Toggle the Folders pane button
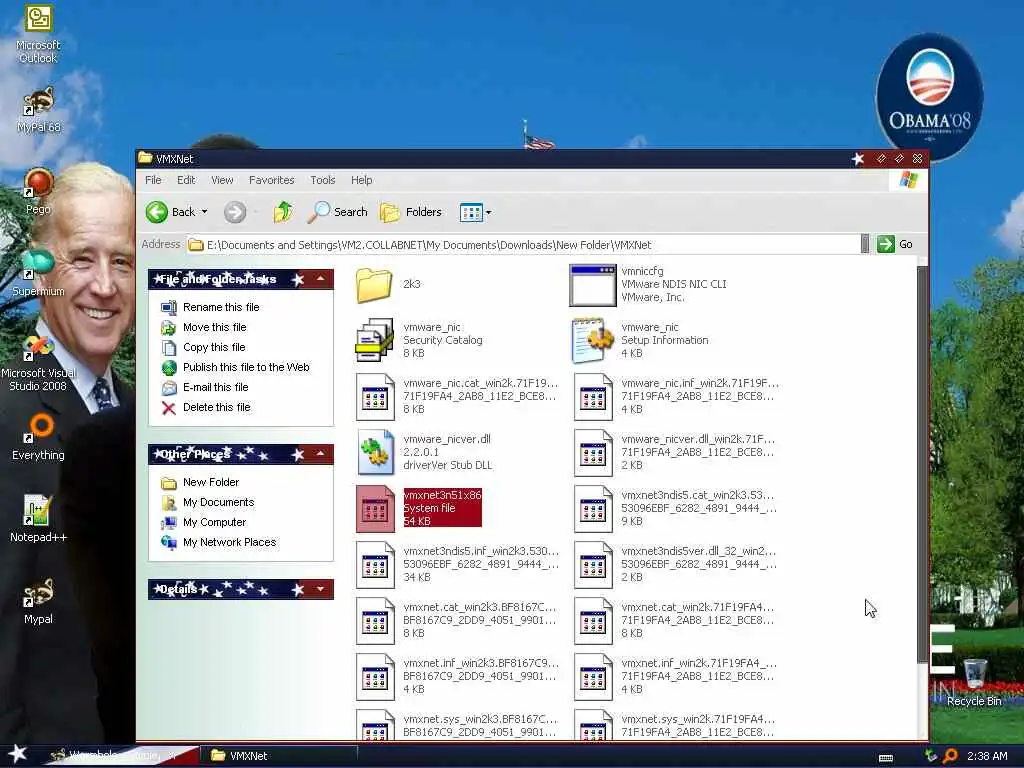 pyautogui.click(x=411, y=212)
